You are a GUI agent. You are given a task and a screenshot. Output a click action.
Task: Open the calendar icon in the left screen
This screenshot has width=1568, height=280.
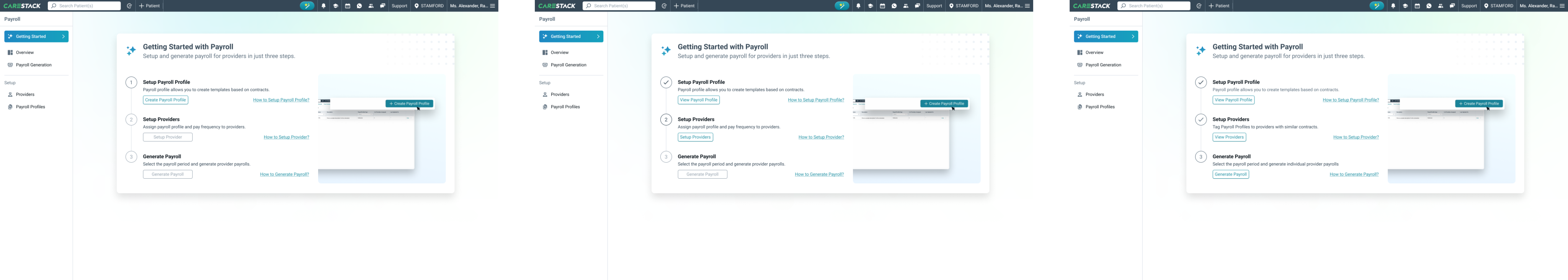[x=348, y=5]
